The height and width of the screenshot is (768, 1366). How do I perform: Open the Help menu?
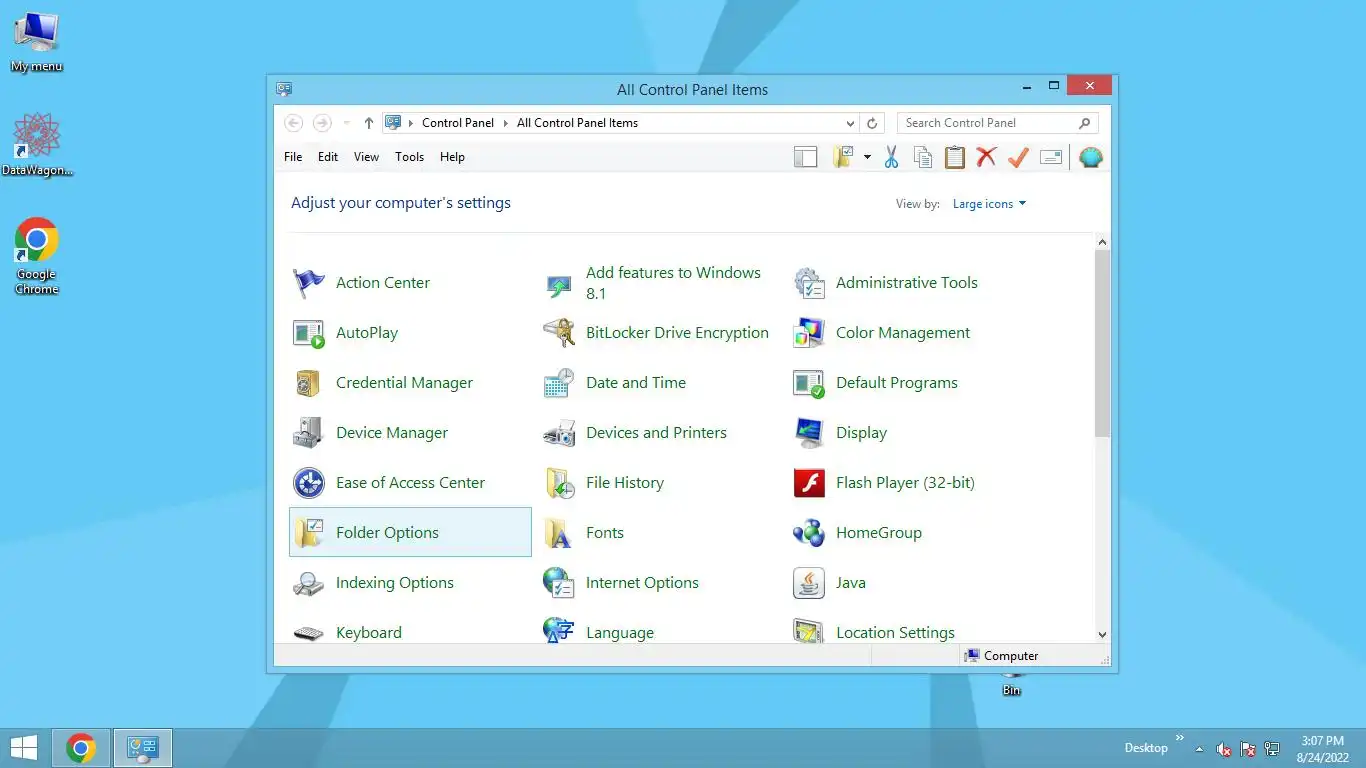click(x=452, y=157)
